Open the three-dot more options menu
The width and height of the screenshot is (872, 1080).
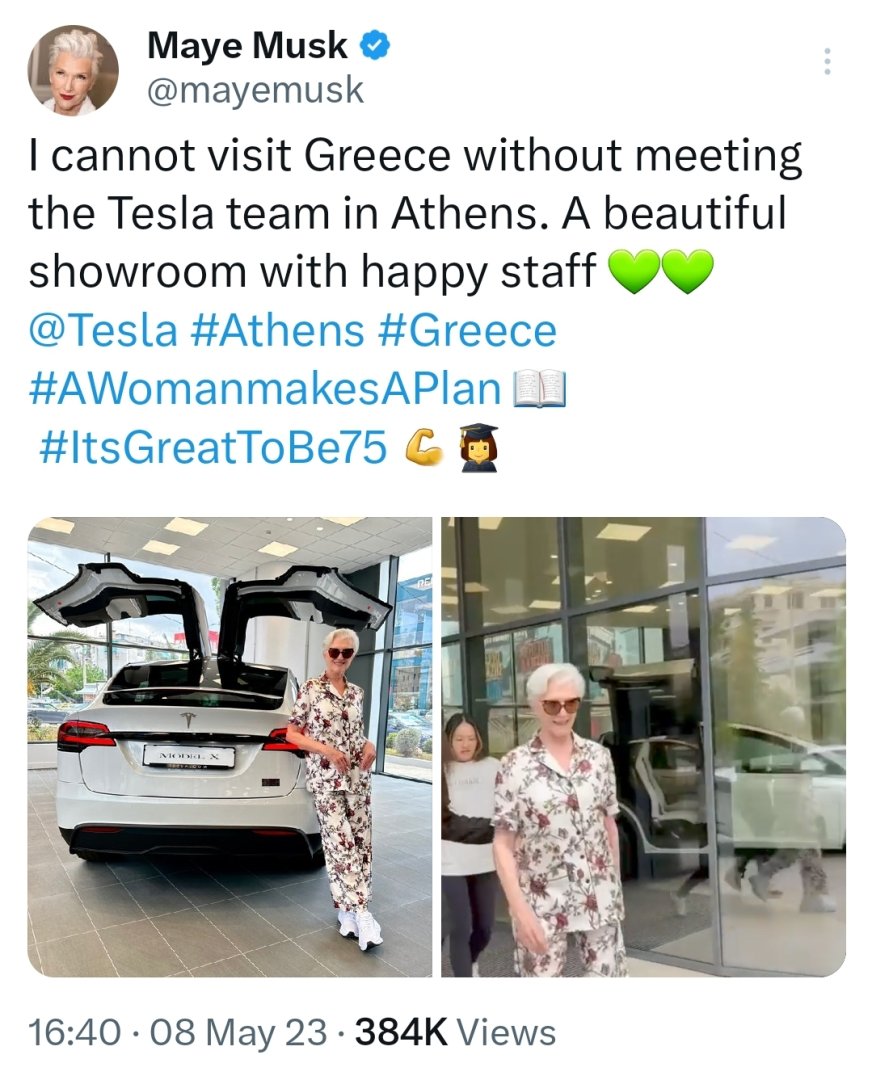point(826,61)
